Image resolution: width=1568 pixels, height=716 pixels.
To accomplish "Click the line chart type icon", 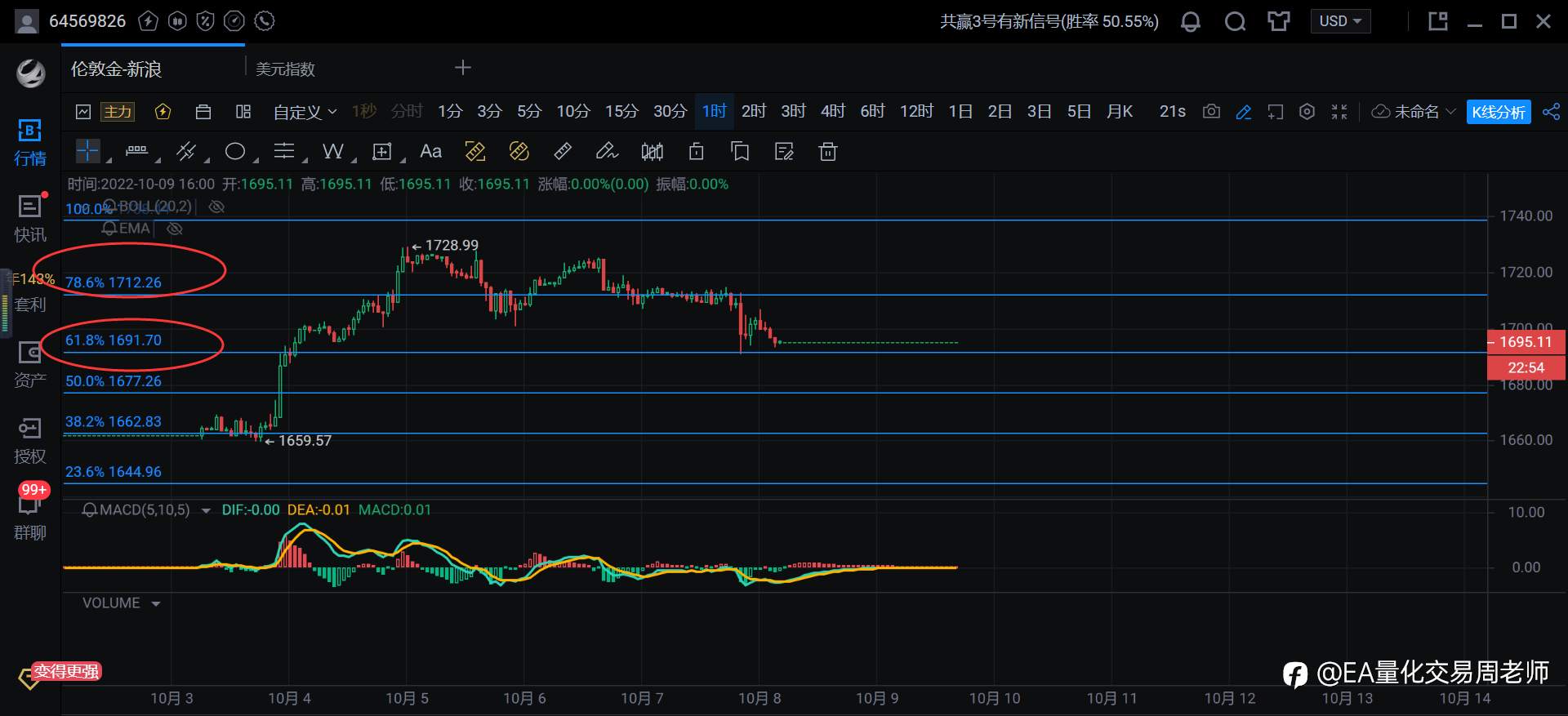I will pos(83,112).
